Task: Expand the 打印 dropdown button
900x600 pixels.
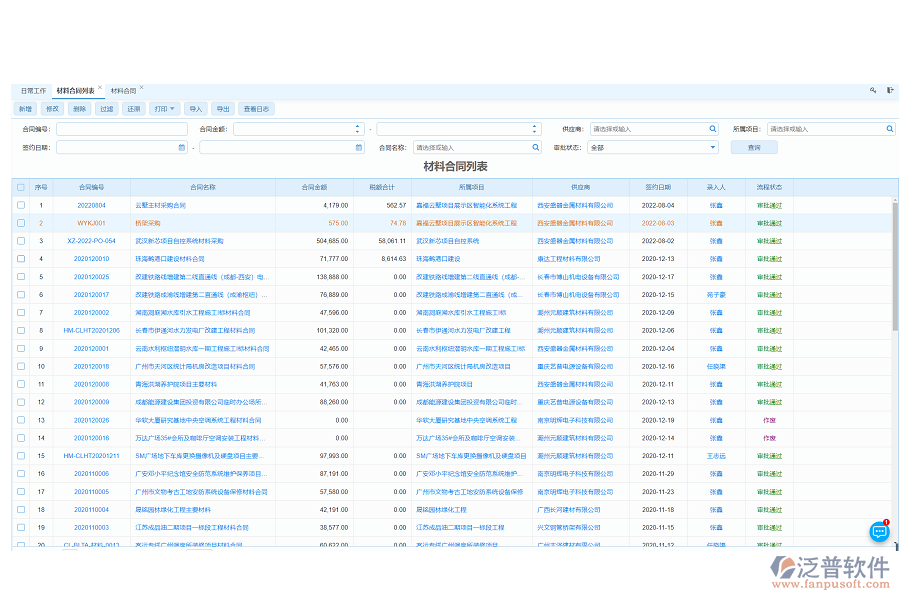Action: click(x=164, y=109)
